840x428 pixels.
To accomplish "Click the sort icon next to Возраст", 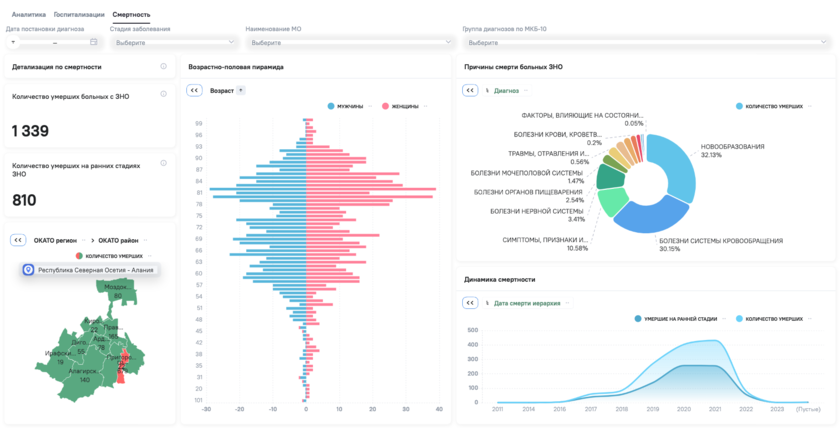I will point(240,90).
